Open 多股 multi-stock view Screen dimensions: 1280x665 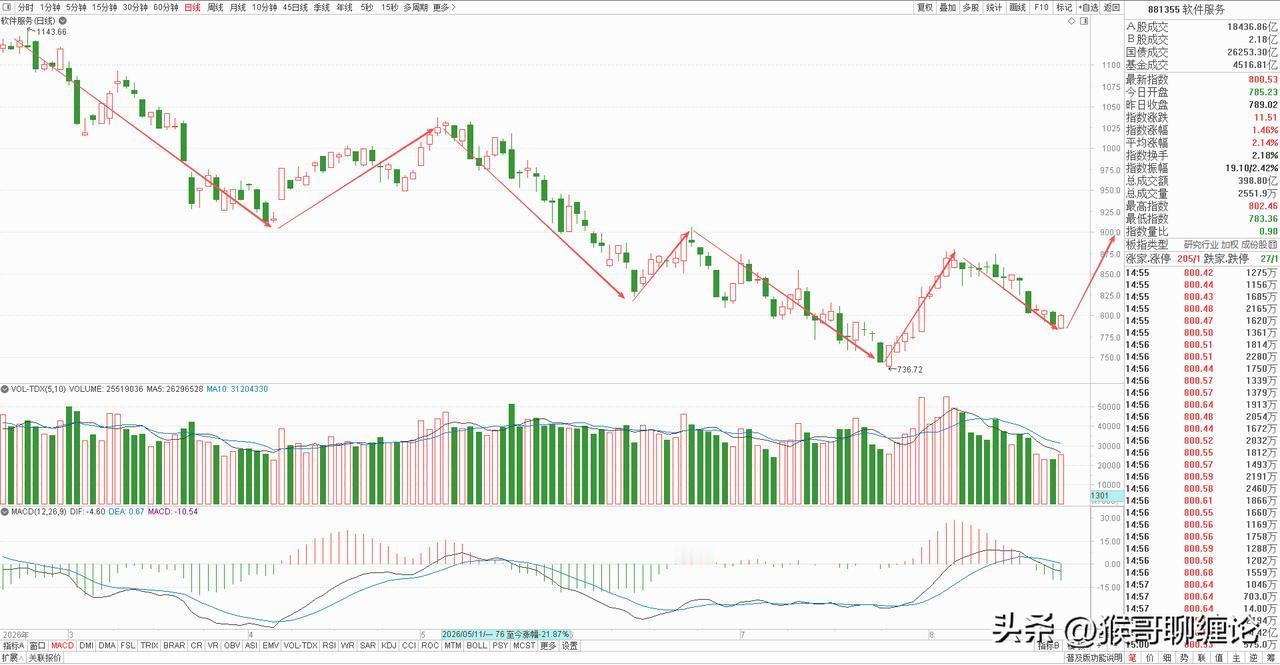[x=970, y=7]
